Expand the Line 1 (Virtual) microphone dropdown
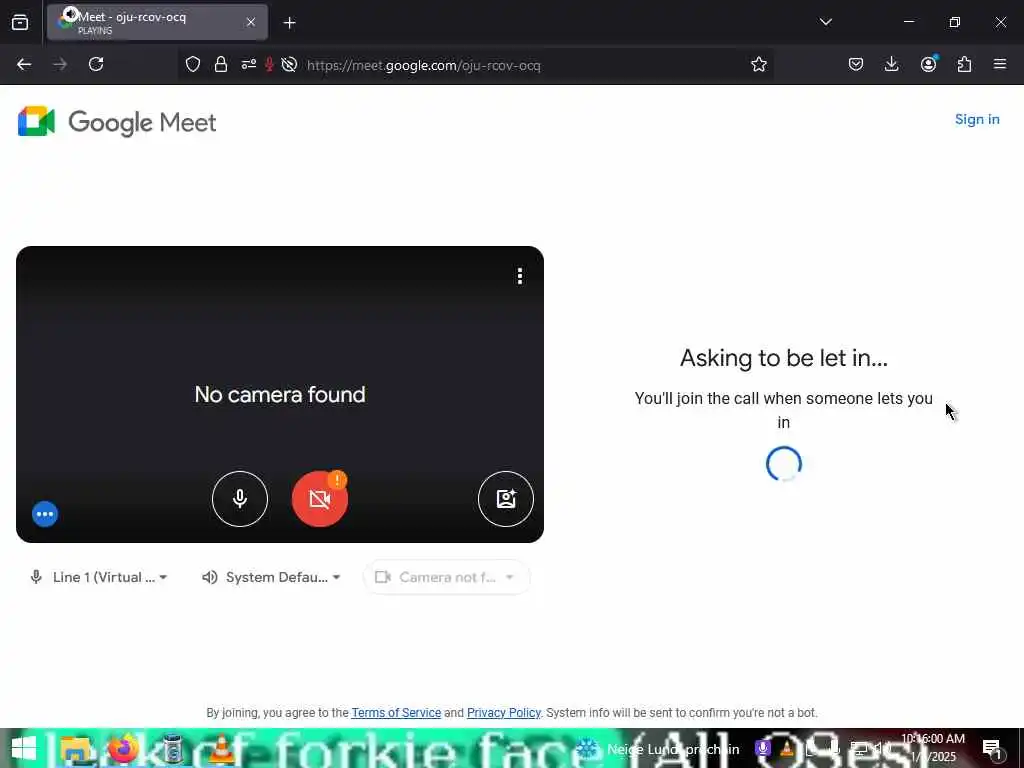1024x768 pixels. click(99, 577)
